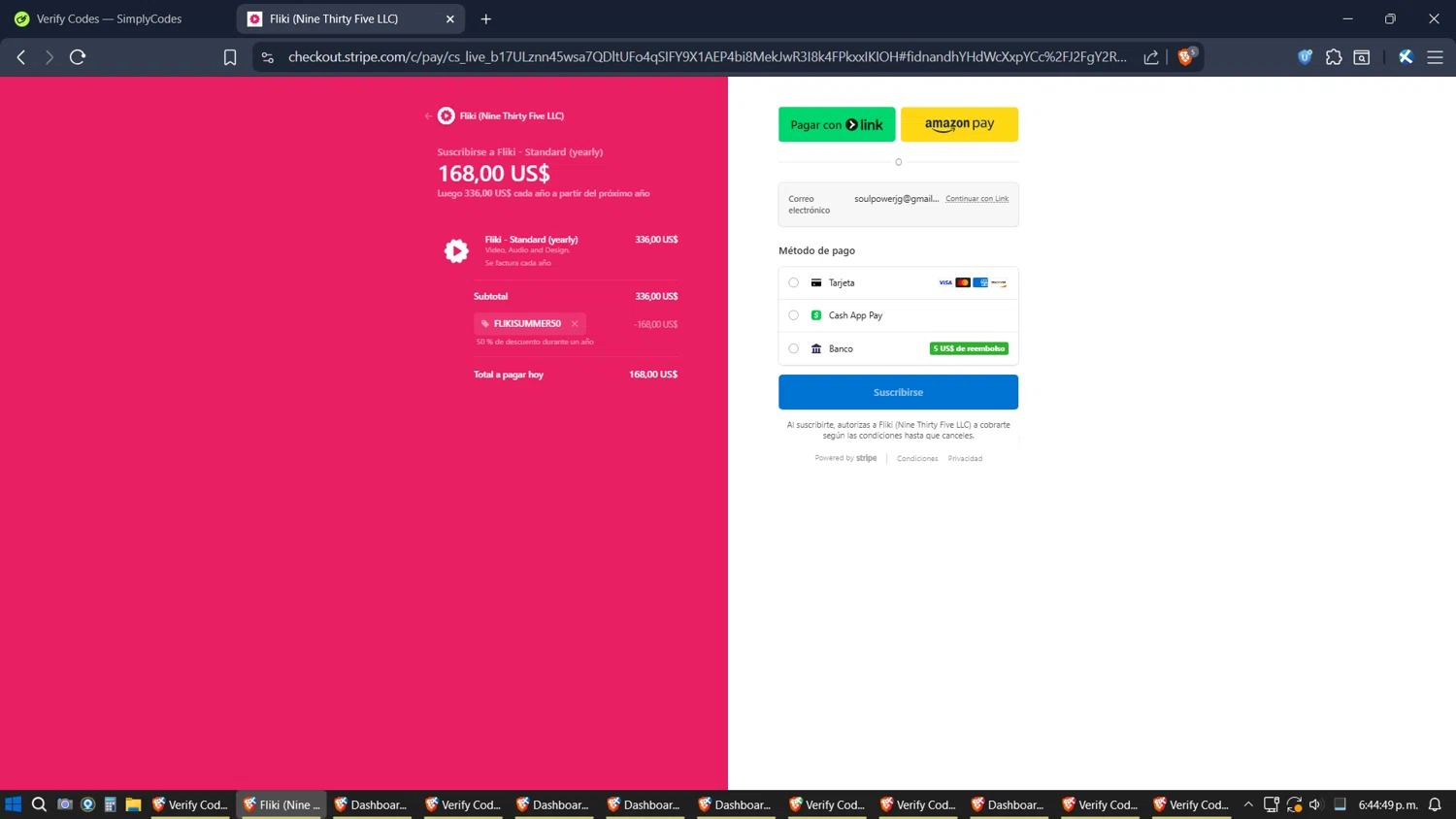
Task: Switch to the Verify Codes — SimplyCodes tab
Action: point(109,18)
